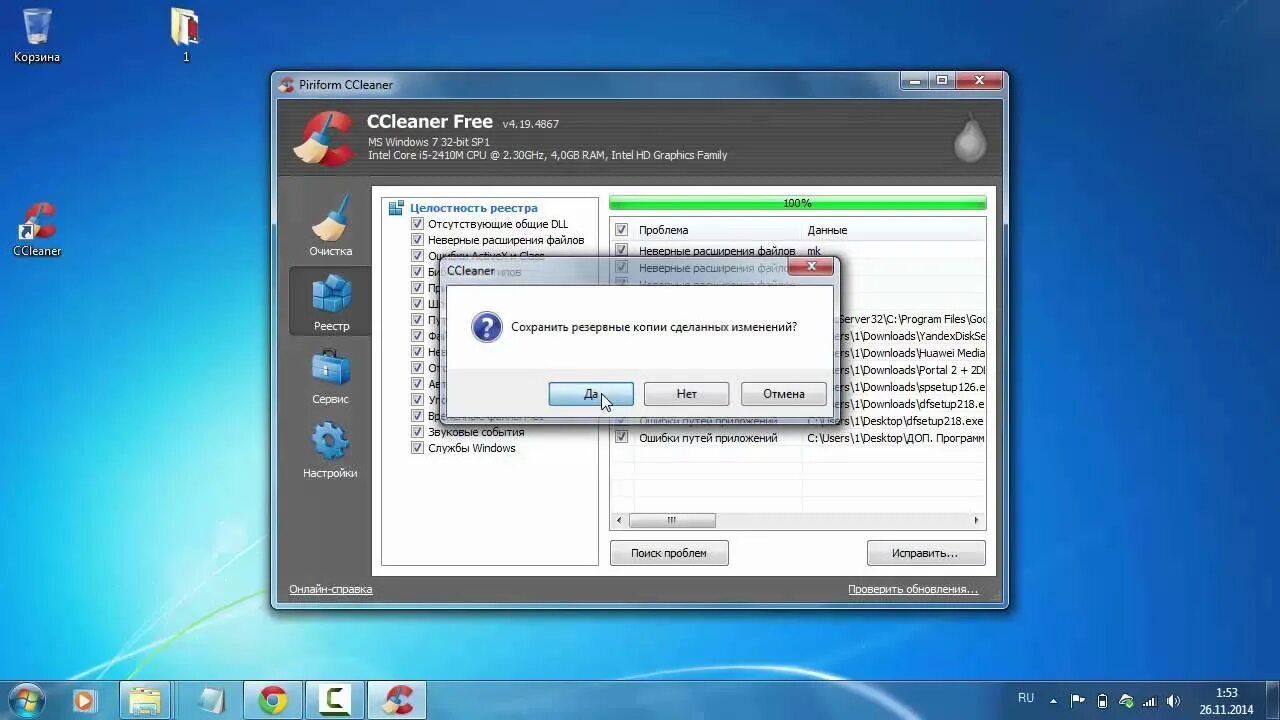
Task: Click the results scrollbar right arrow
Action: [x=976, y=520]
